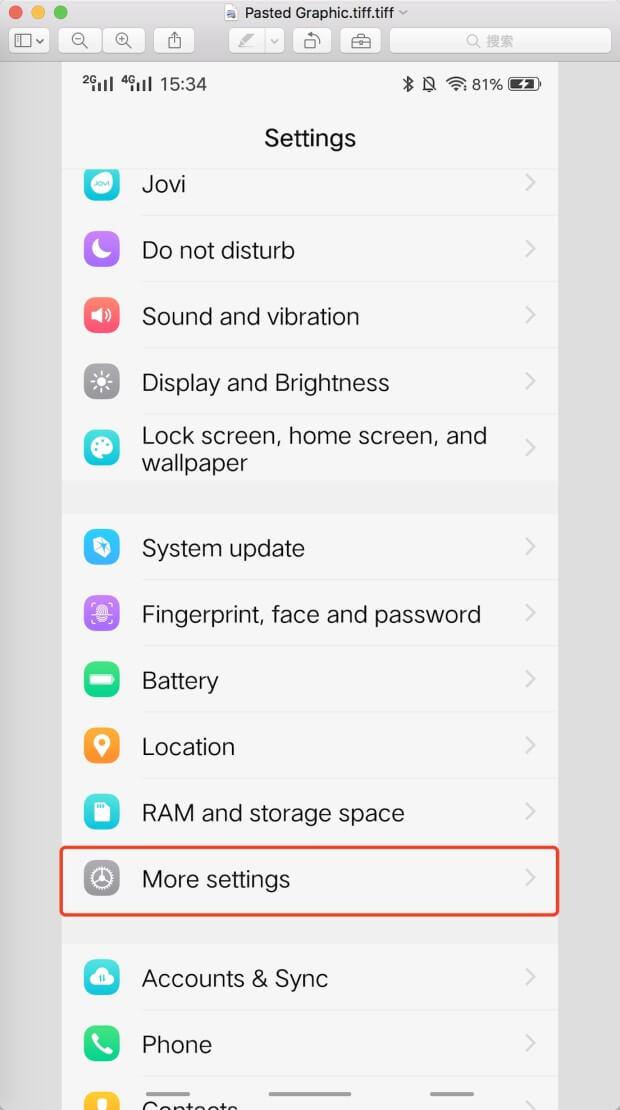This screenshot has width=620, height=1110.
Task: Show the Markup toolbar via the toolbox icon
Action: tap(360, 40)
